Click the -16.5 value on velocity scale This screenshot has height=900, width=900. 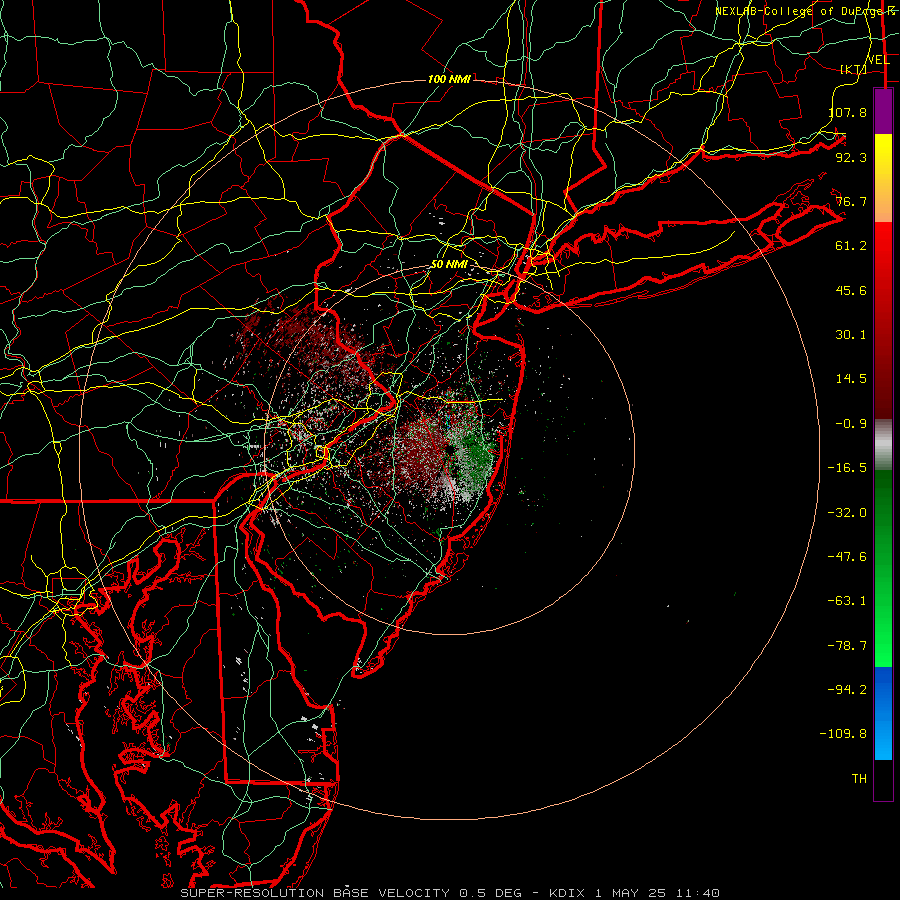847,468
